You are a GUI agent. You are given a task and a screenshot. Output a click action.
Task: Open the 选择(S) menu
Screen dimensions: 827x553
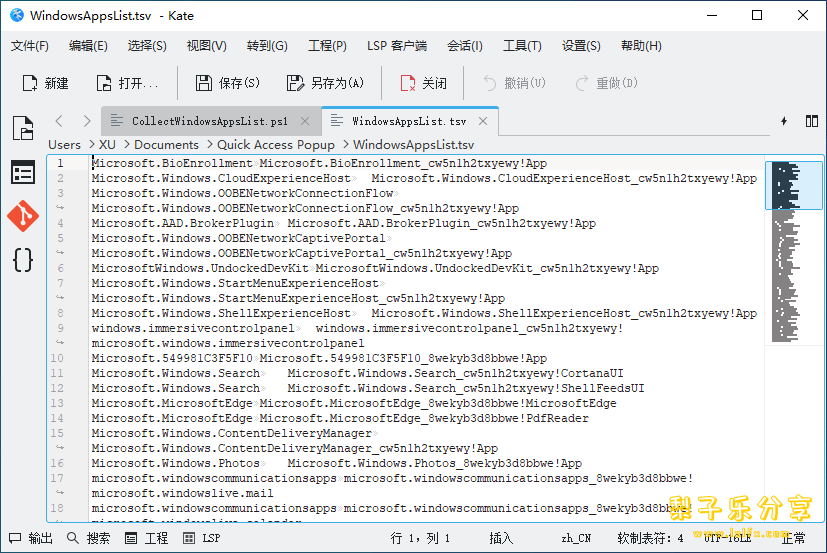click(x=147, y=46)
